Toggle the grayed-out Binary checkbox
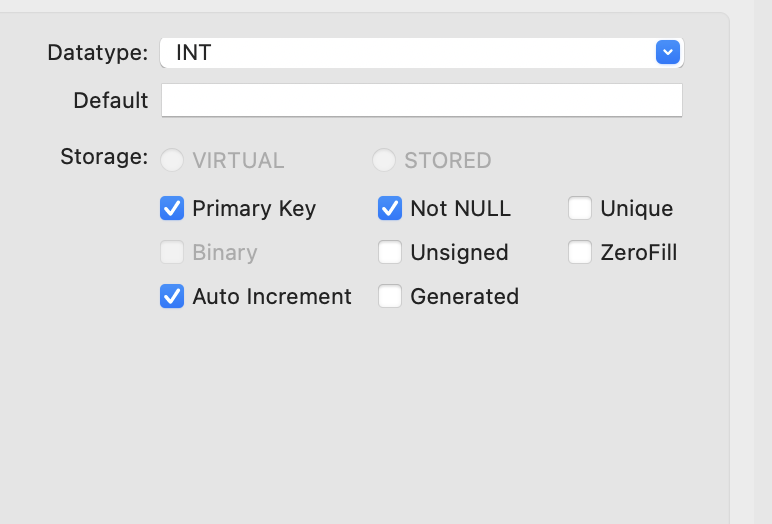This screenshot has height=524, width=772. coord(172,252)
